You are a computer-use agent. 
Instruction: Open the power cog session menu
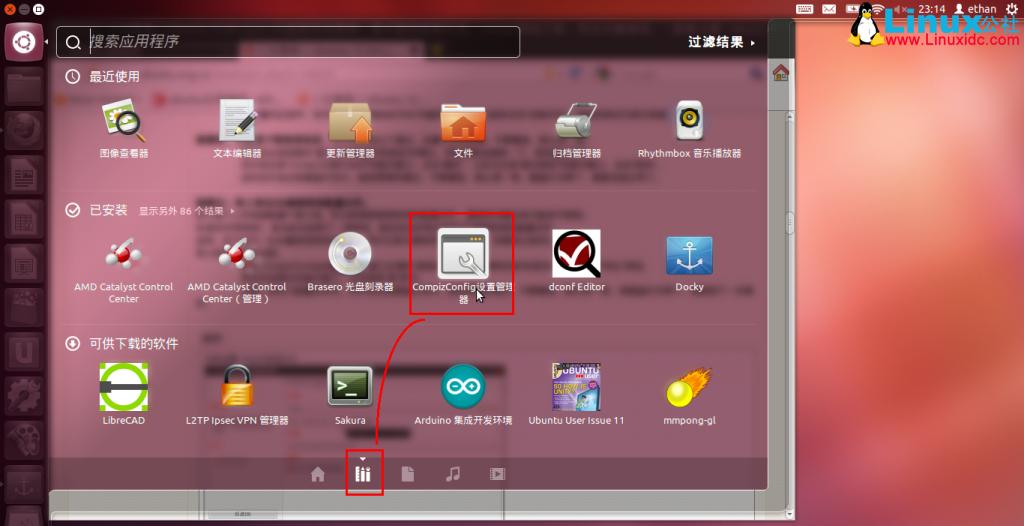pos(1012,8)
